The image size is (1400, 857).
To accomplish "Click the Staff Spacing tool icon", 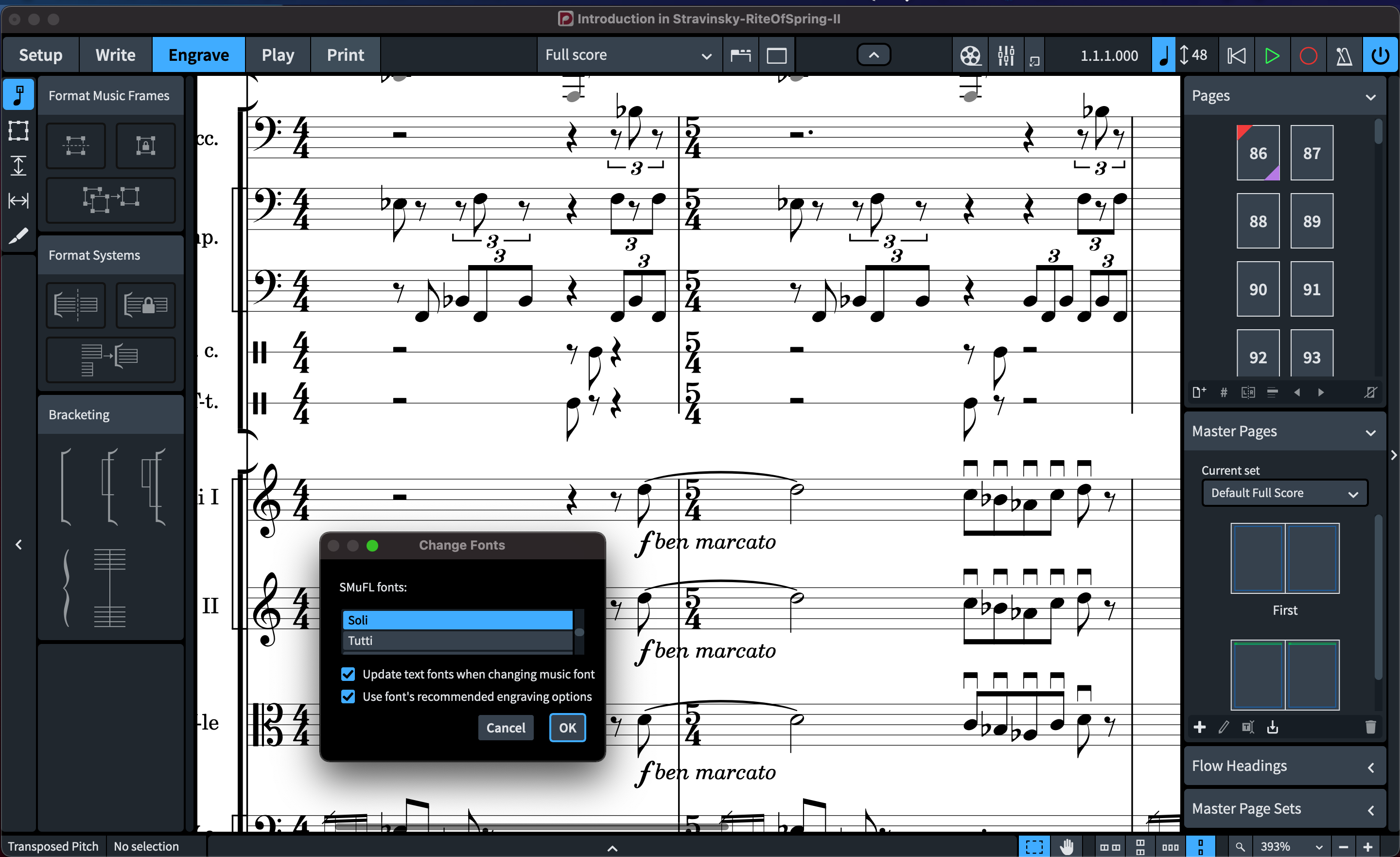I will point(18,165).
